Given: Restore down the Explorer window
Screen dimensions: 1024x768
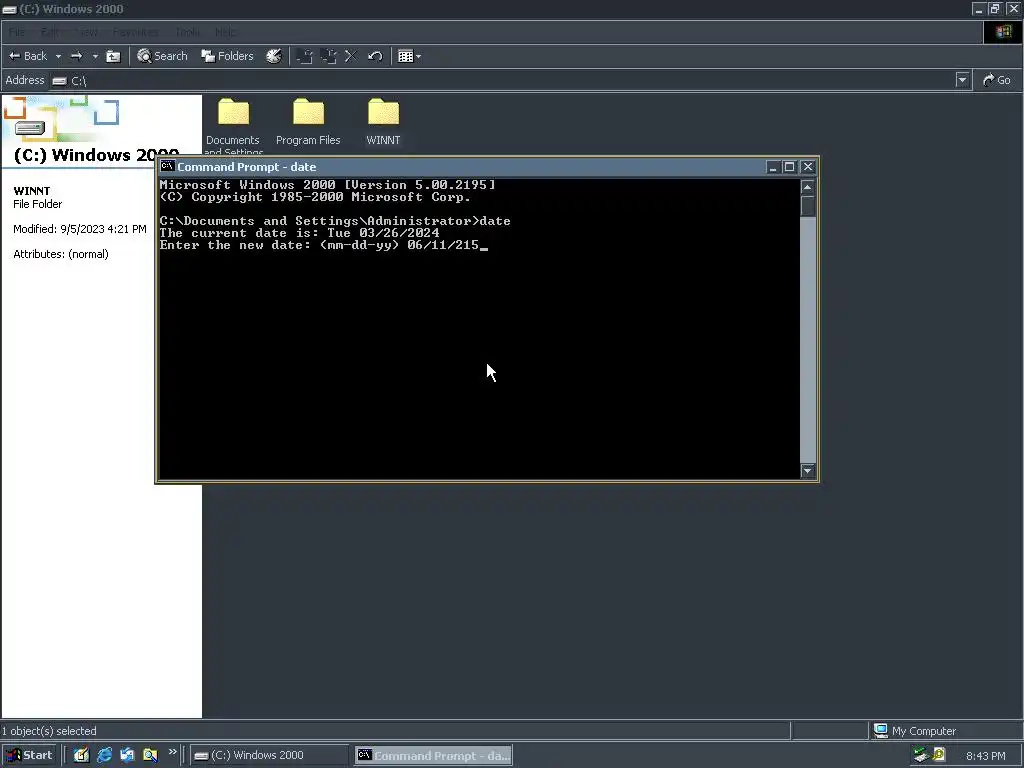Looking at the screenshot, I should tap(995, 8).
